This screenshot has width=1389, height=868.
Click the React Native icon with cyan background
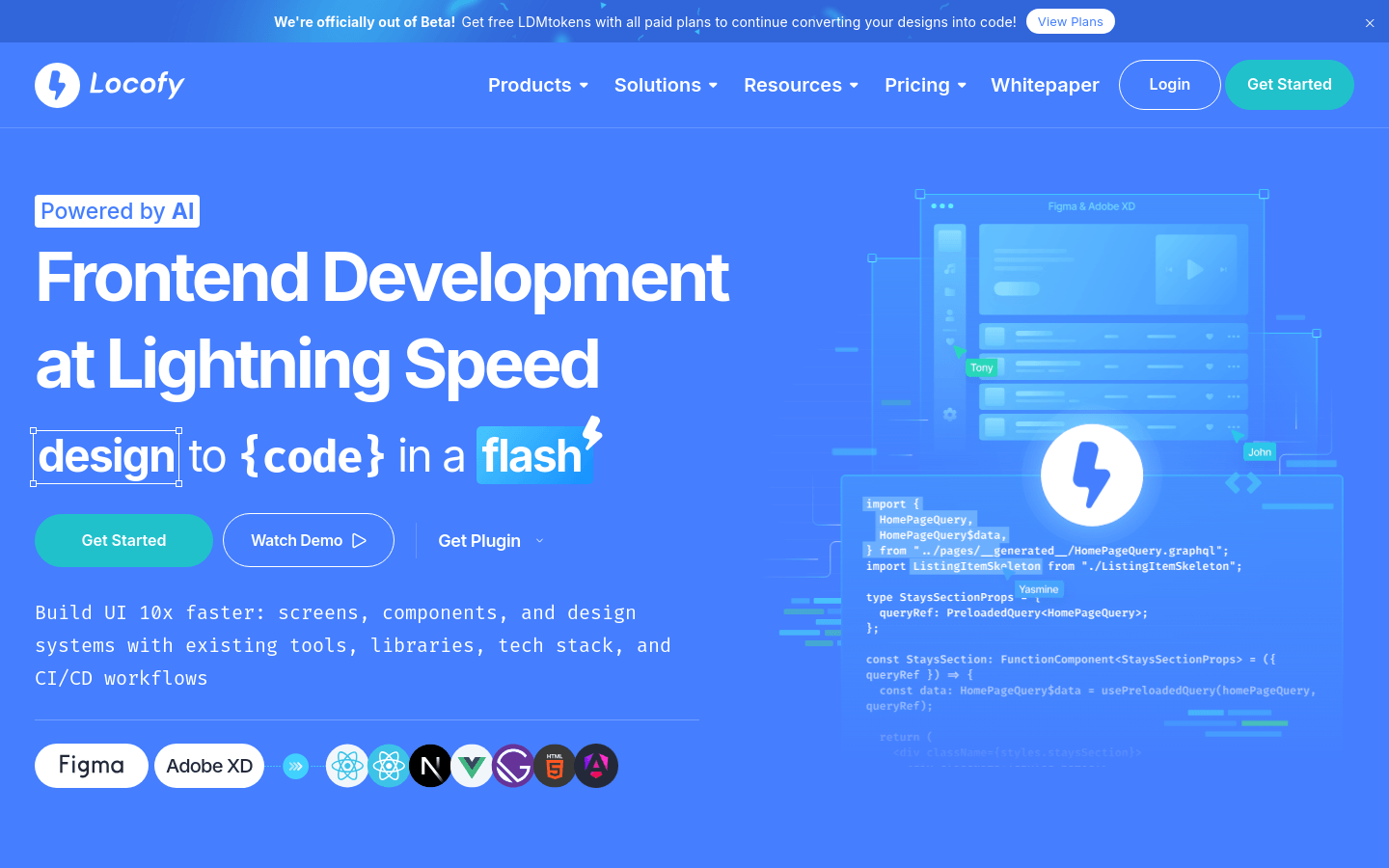(x=389, y=766)
